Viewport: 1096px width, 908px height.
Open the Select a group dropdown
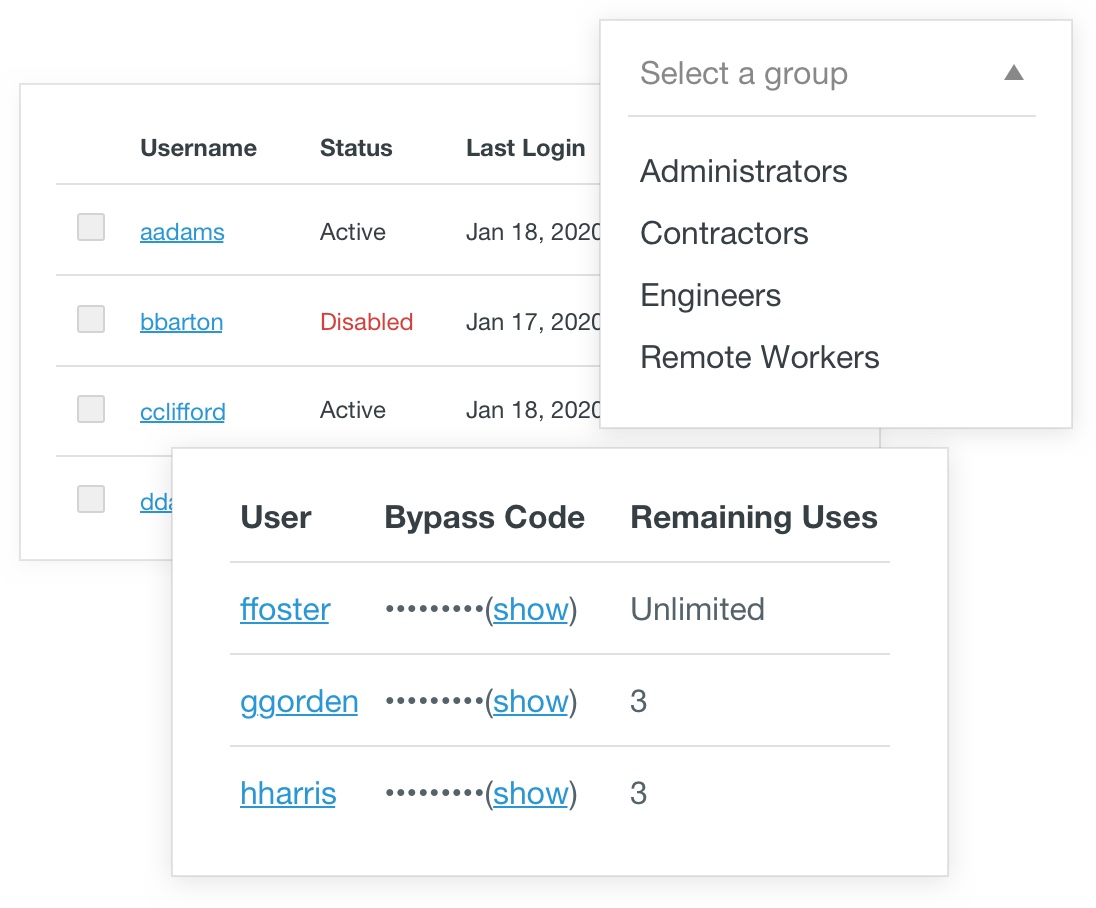[743, 74]
